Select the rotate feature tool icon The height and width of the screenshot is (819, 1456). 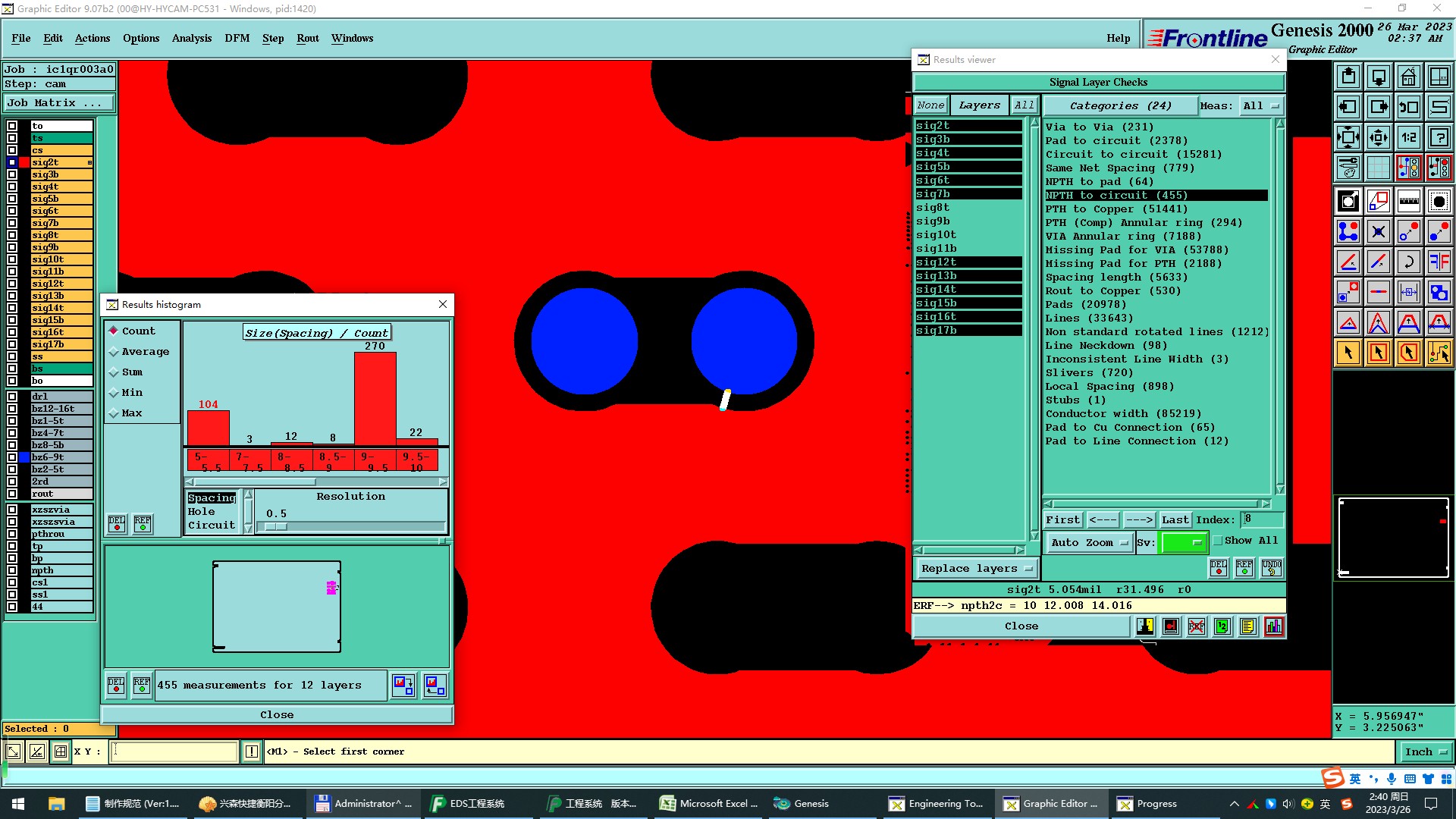point(1408,262)
